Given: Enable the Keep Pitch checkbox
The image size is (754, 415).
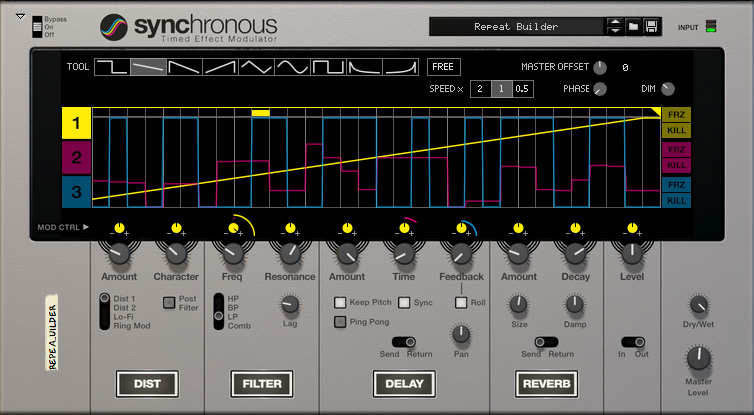Looking at the screenshot, I should tap(340, 302).
